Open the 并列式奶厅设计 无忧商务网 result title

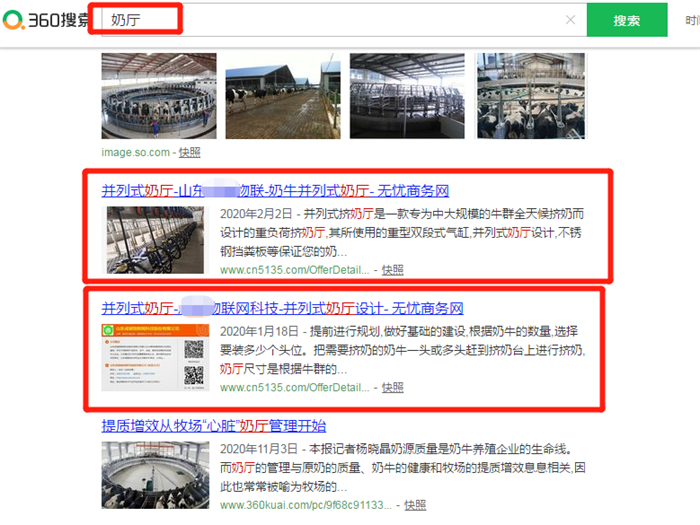282,308
